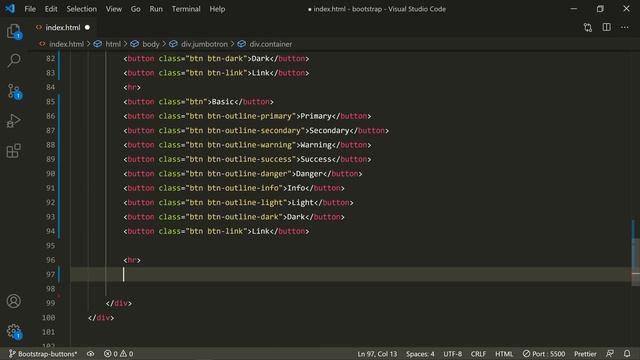Place cursor on empty line 97
This screenshot has height=360, width=640.
351,274
